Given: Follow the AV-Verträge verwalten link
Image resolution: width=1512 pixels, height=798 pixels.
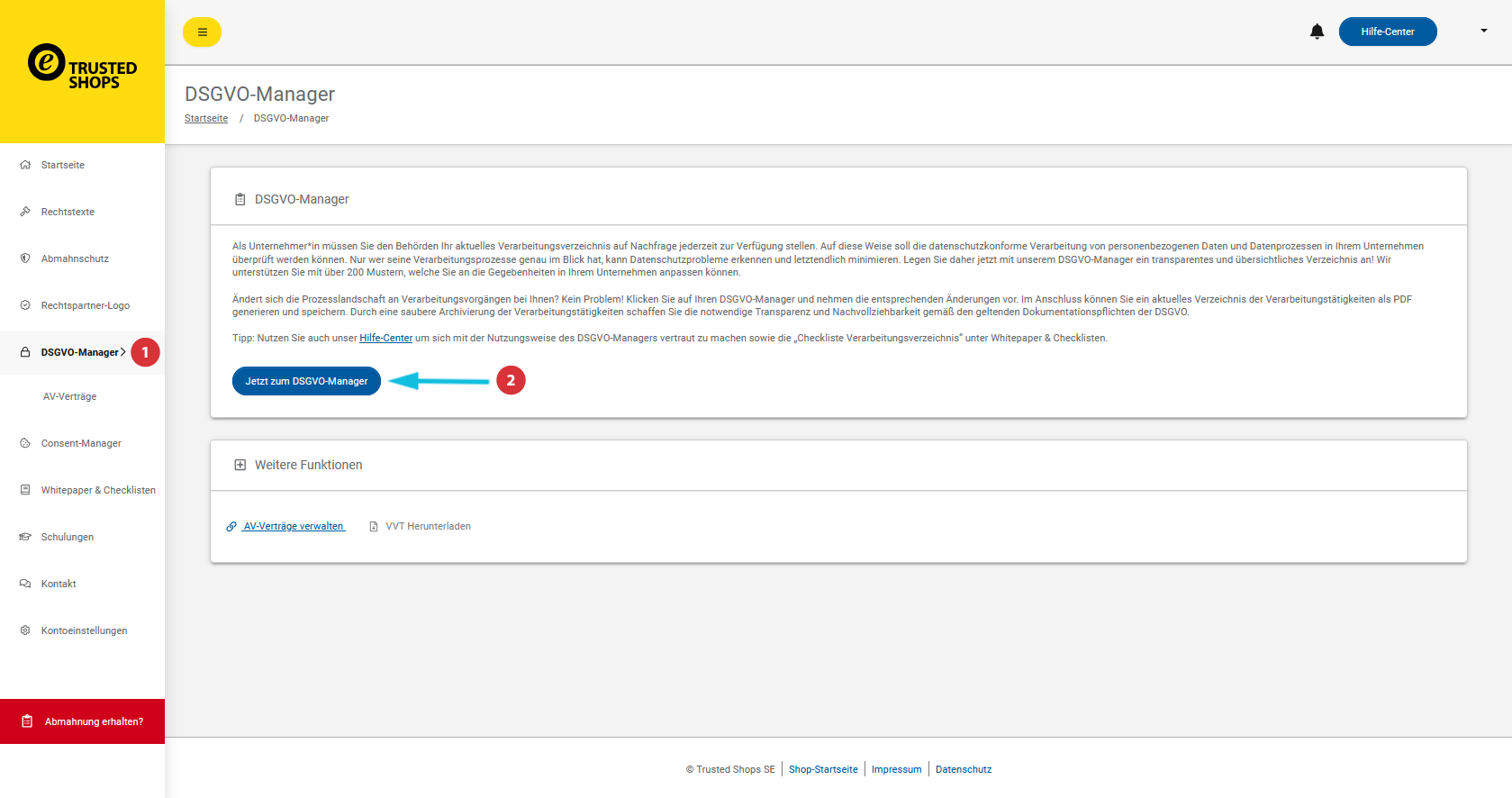Looking at the screenshot, I should pyautogui.click(x=294, y=526).
